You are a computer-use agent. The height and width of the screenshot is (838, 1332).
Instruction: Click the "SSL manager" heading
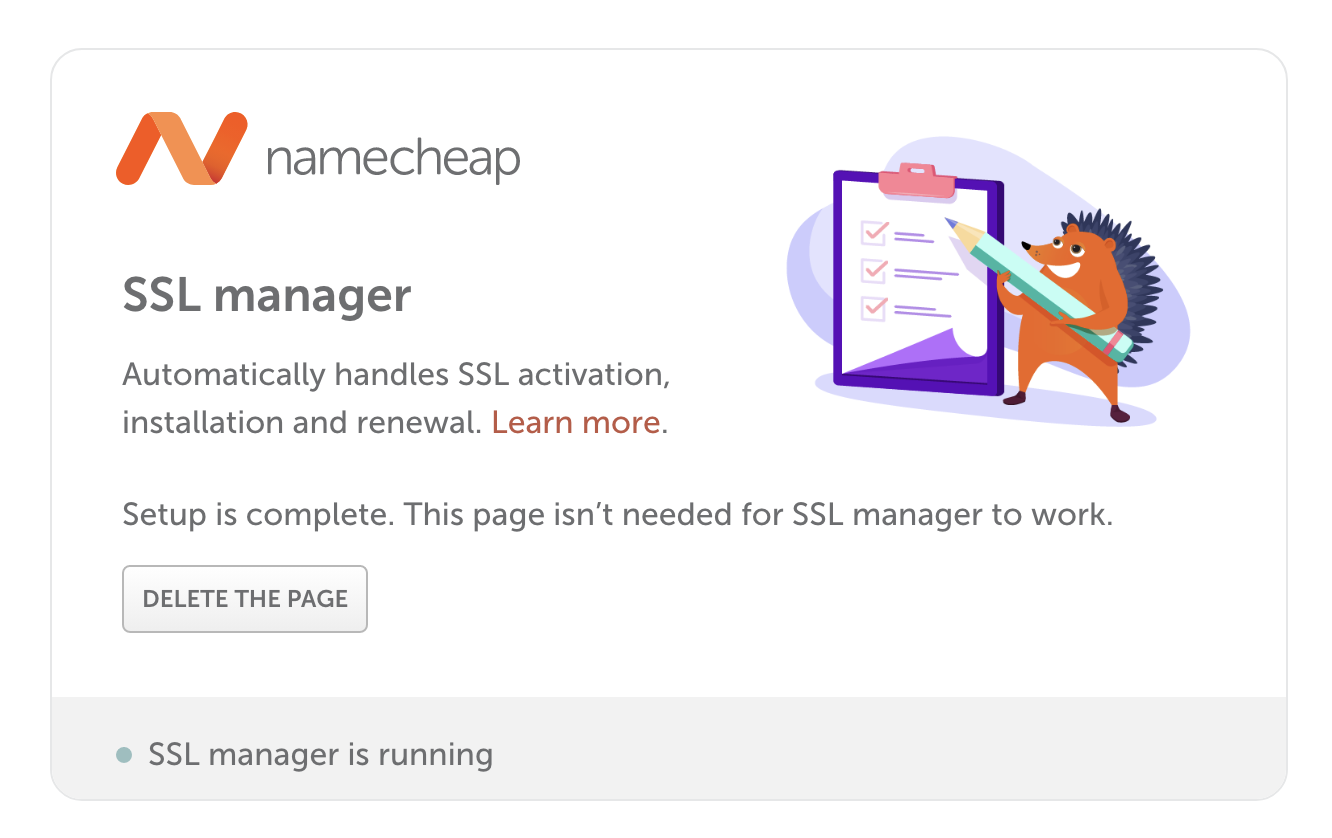(x=267, y=295)
